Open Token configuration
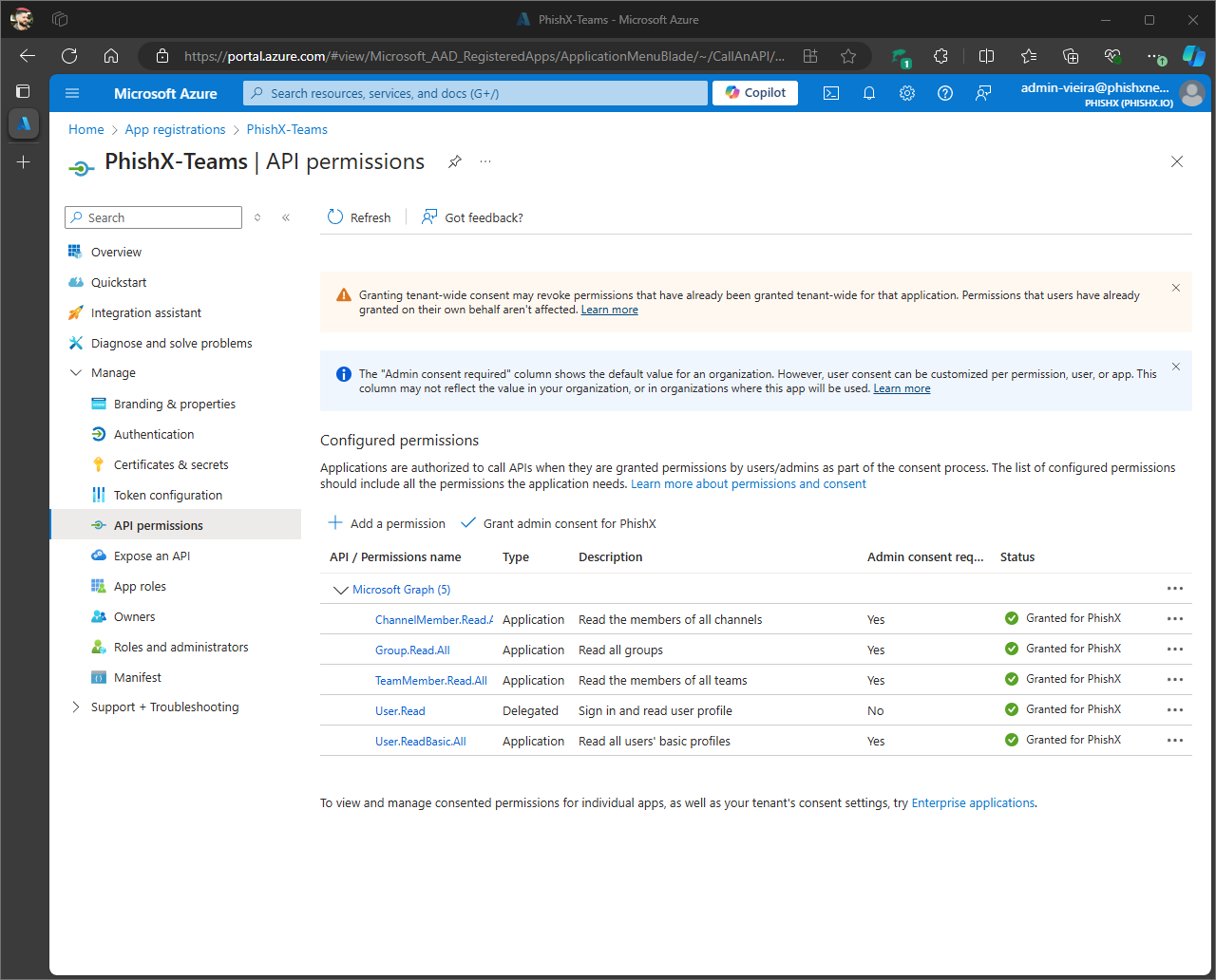Viewport: 1216px width, 980px height. coord(168,495)
